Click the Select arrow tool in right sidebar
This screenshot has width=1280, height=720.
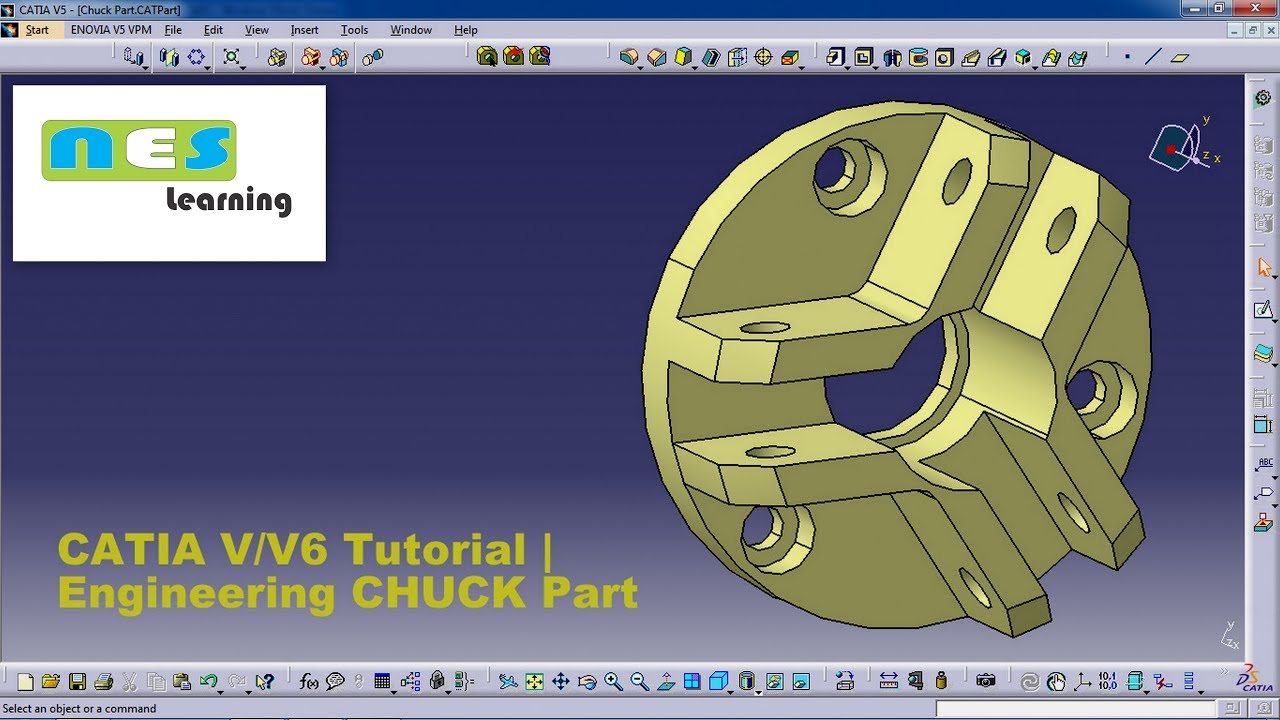[1263, 268]
